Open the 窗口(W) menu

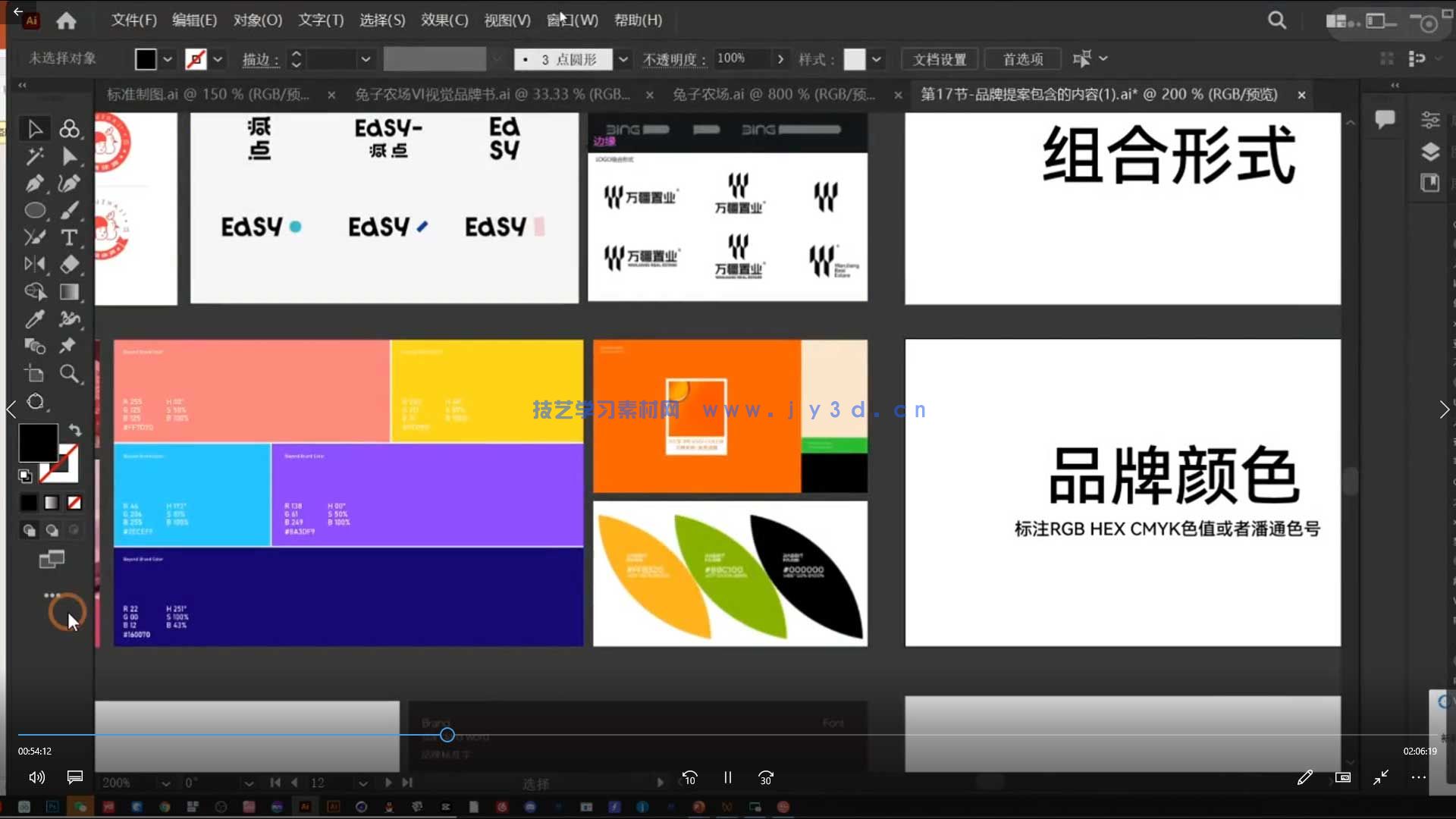click(x=572, y=20)
